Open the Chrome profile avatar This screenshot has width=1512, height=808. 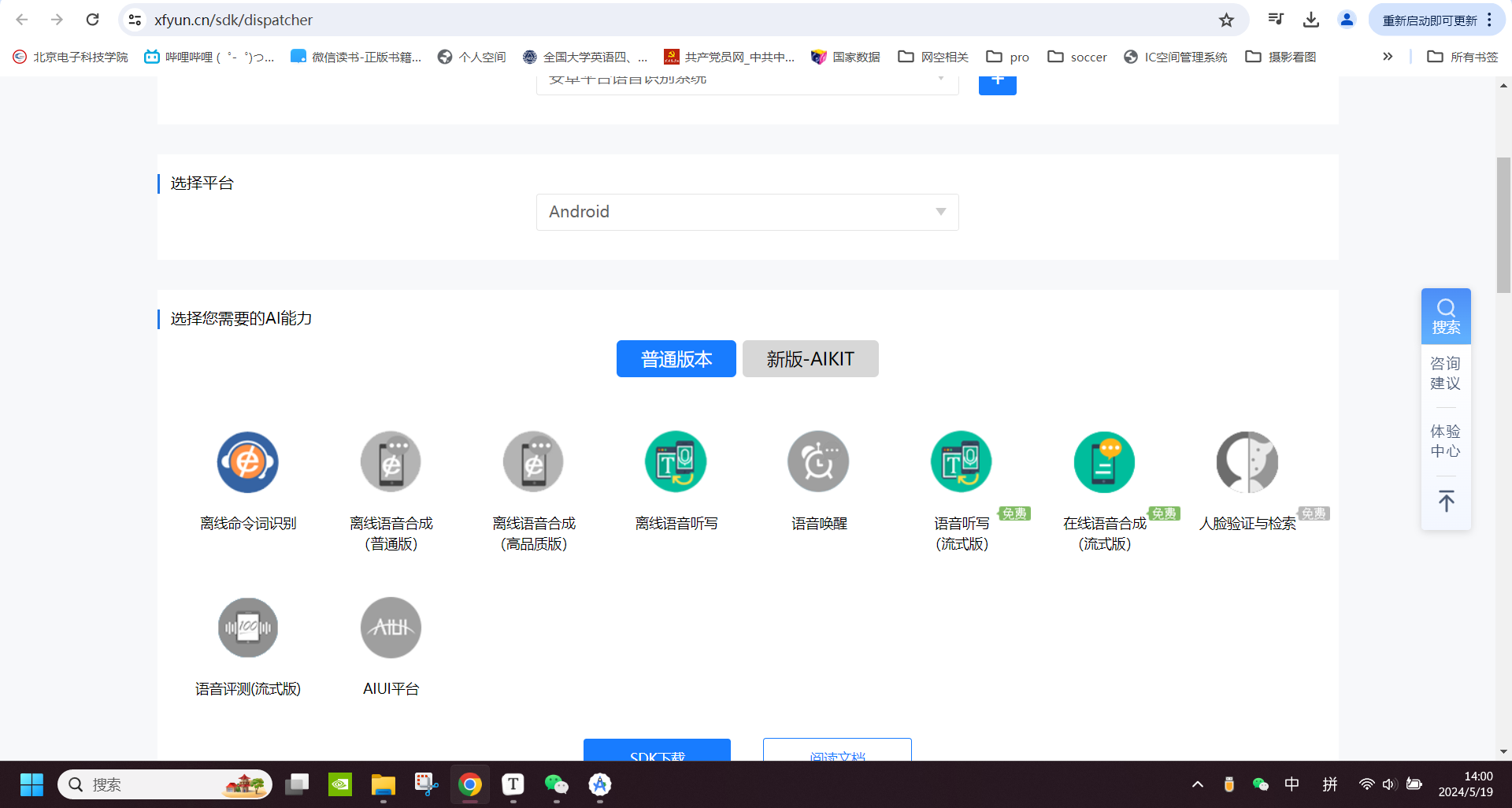click(1347, 20)
